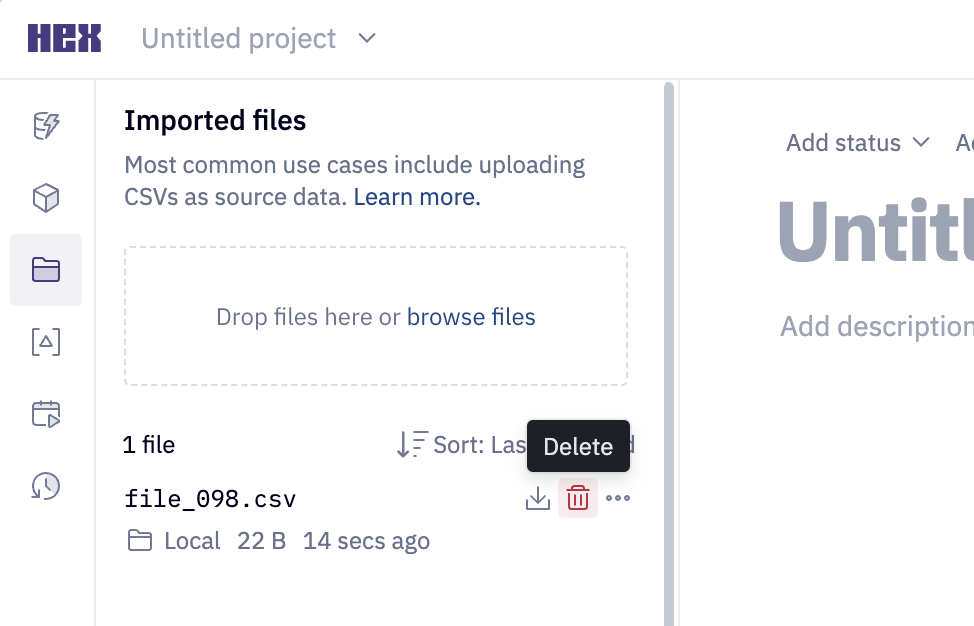Click browse files to upload
This screenshot has height=626, width=974.
[471, 316]
